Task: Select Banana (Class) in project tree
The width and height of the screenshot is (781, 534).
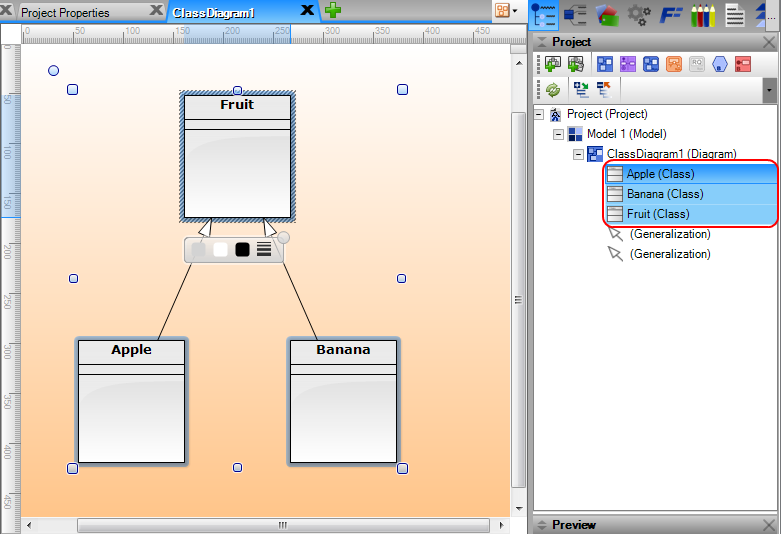Action: [691, 194]
